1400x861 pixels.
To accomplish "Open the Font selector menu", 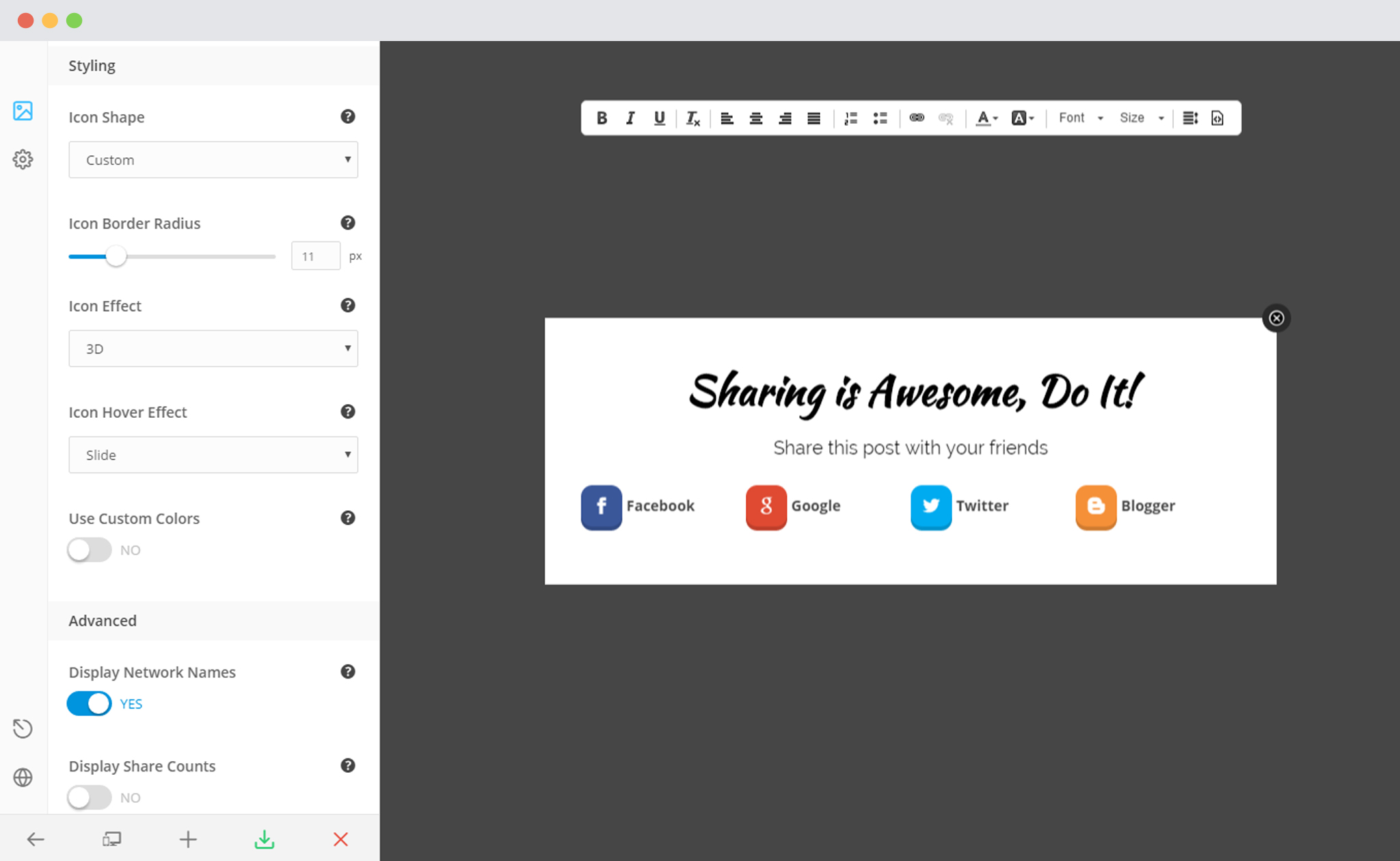I will click(1078, 118).
